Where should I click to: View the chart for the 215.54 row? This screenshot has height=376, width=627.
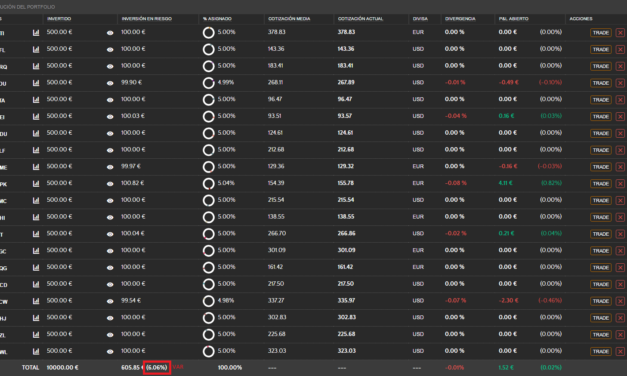pyautogui.click(x=36, y=200)
